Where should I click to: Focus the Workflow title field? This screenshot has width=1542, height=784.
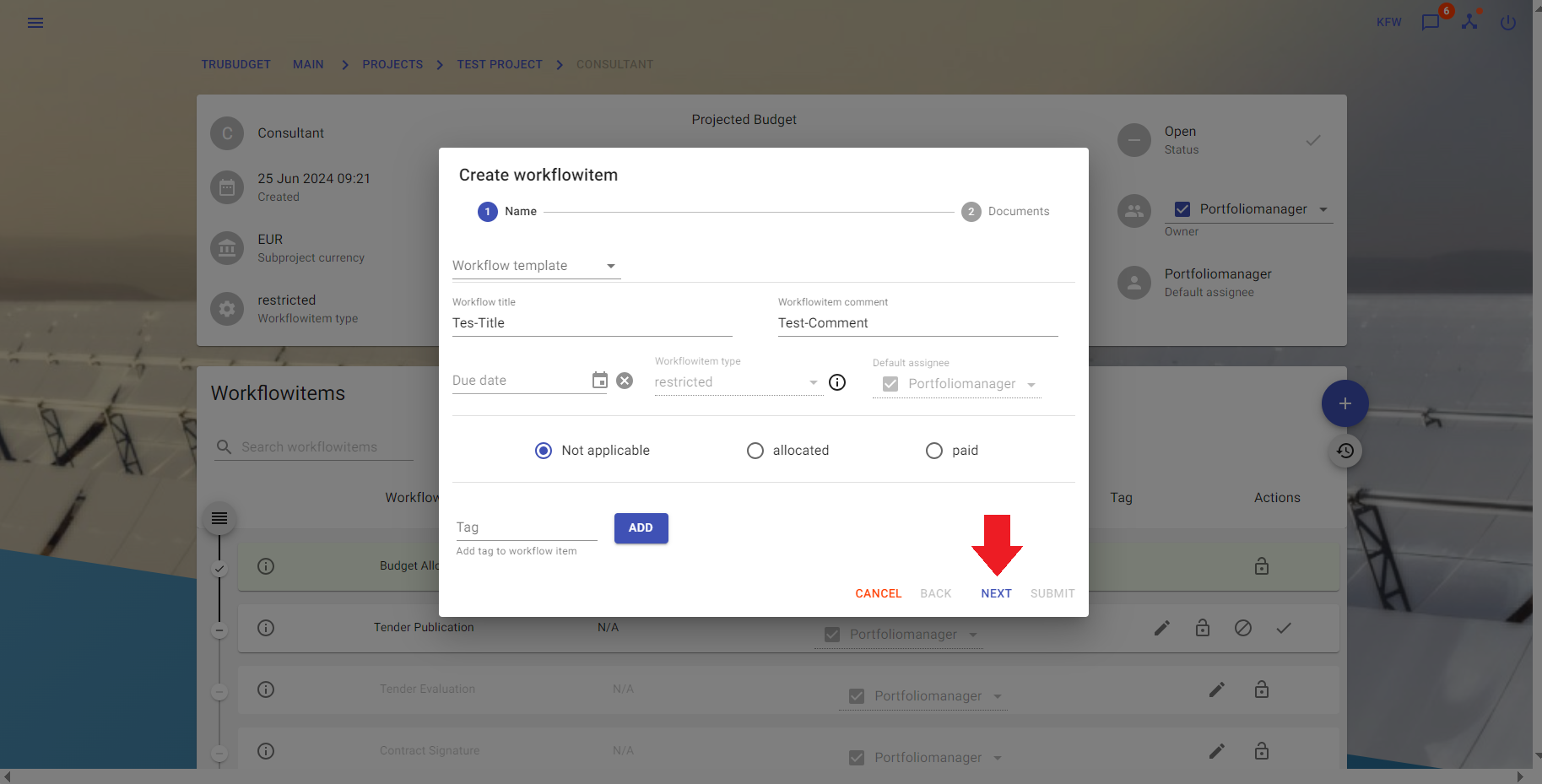pos(592,323)
